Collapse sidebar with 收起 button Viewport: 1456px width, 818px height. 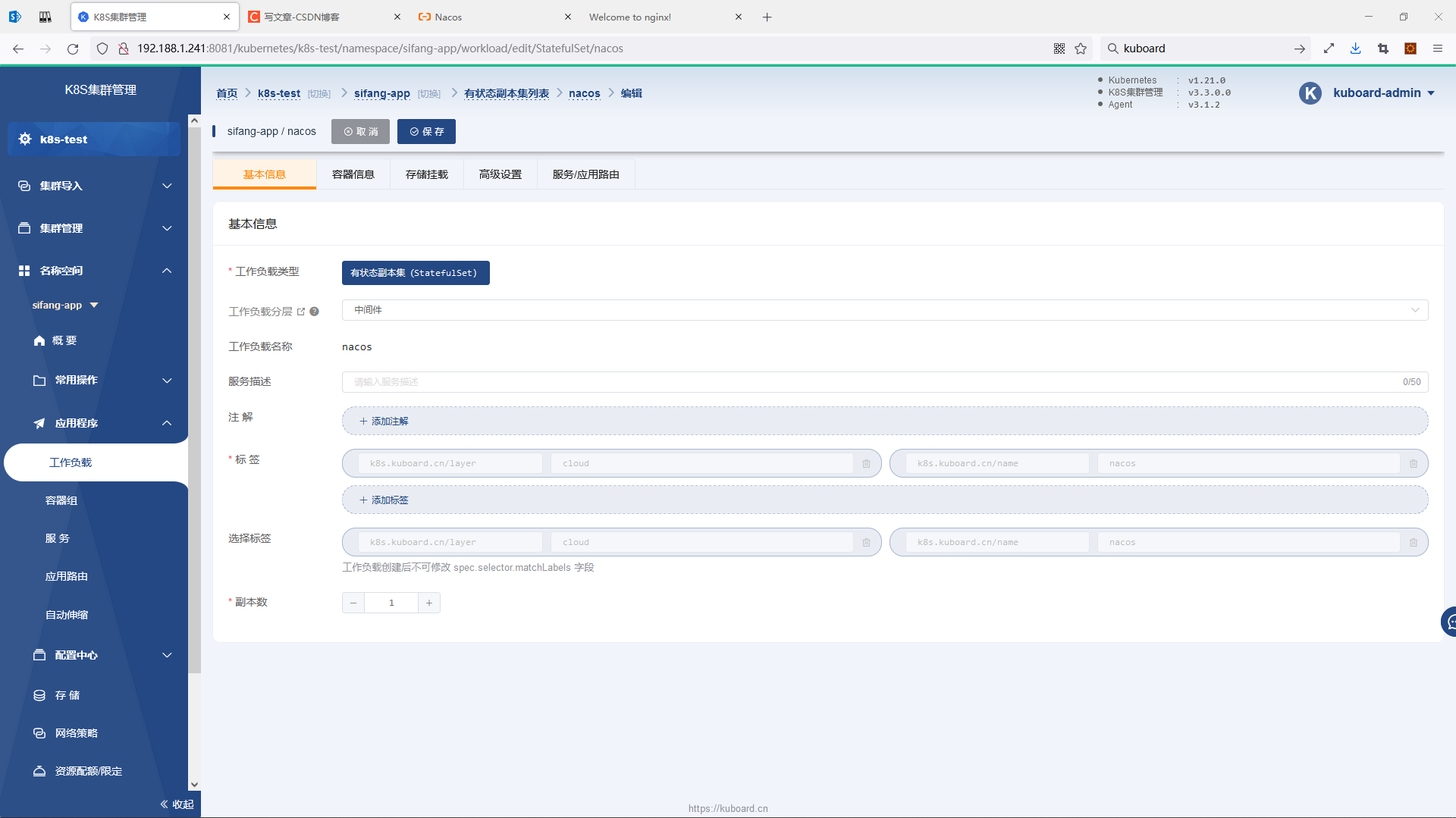(x=177, y=804)
